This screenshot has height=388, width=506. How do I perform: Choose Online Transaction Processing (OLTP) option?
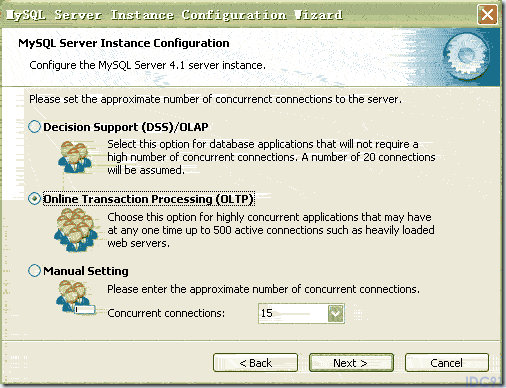pos(34,199)
